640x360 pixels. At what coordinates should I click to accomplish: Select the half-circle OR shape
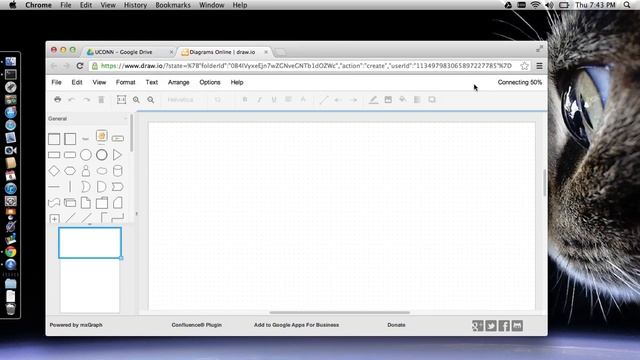[102, 187]
